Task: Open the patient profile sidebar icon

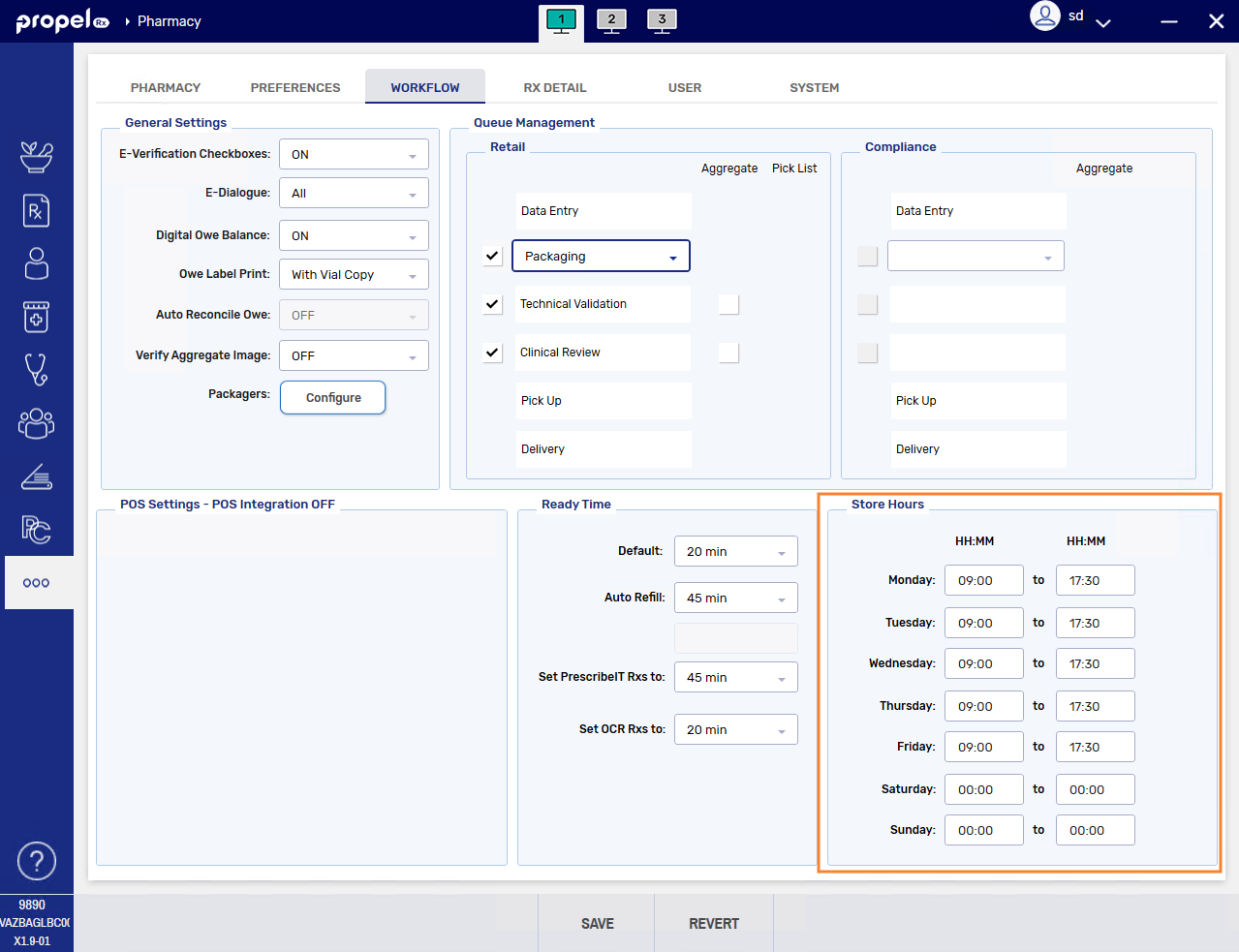Action: [36, 263]
